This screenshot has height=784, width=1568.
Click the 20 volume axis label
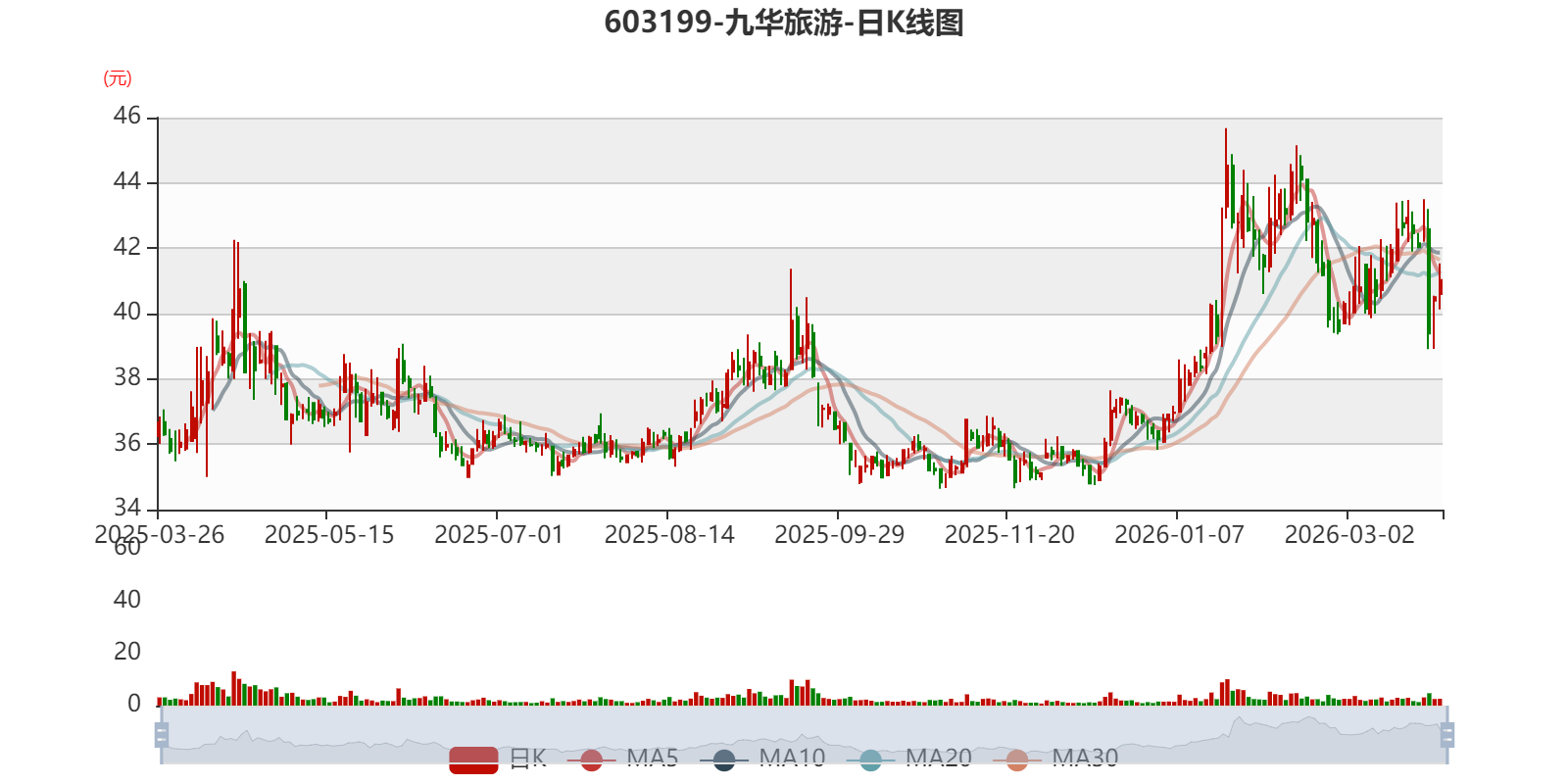click(x=127, y=652)
